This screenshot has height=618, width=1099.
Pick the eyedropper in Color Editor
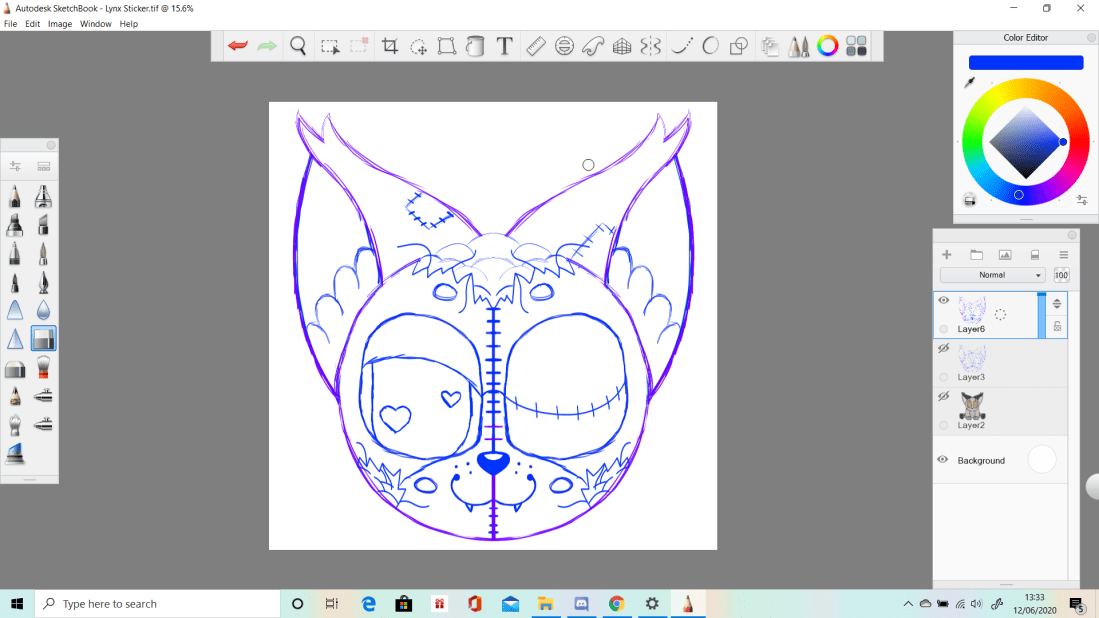click(x=970, y=82)
